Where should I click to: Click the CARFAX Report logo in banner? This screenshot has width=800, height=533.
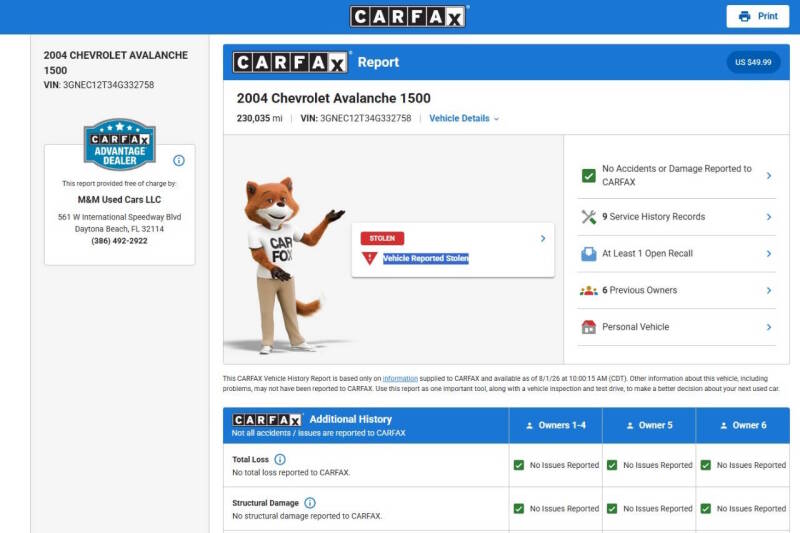click(290, 63)
